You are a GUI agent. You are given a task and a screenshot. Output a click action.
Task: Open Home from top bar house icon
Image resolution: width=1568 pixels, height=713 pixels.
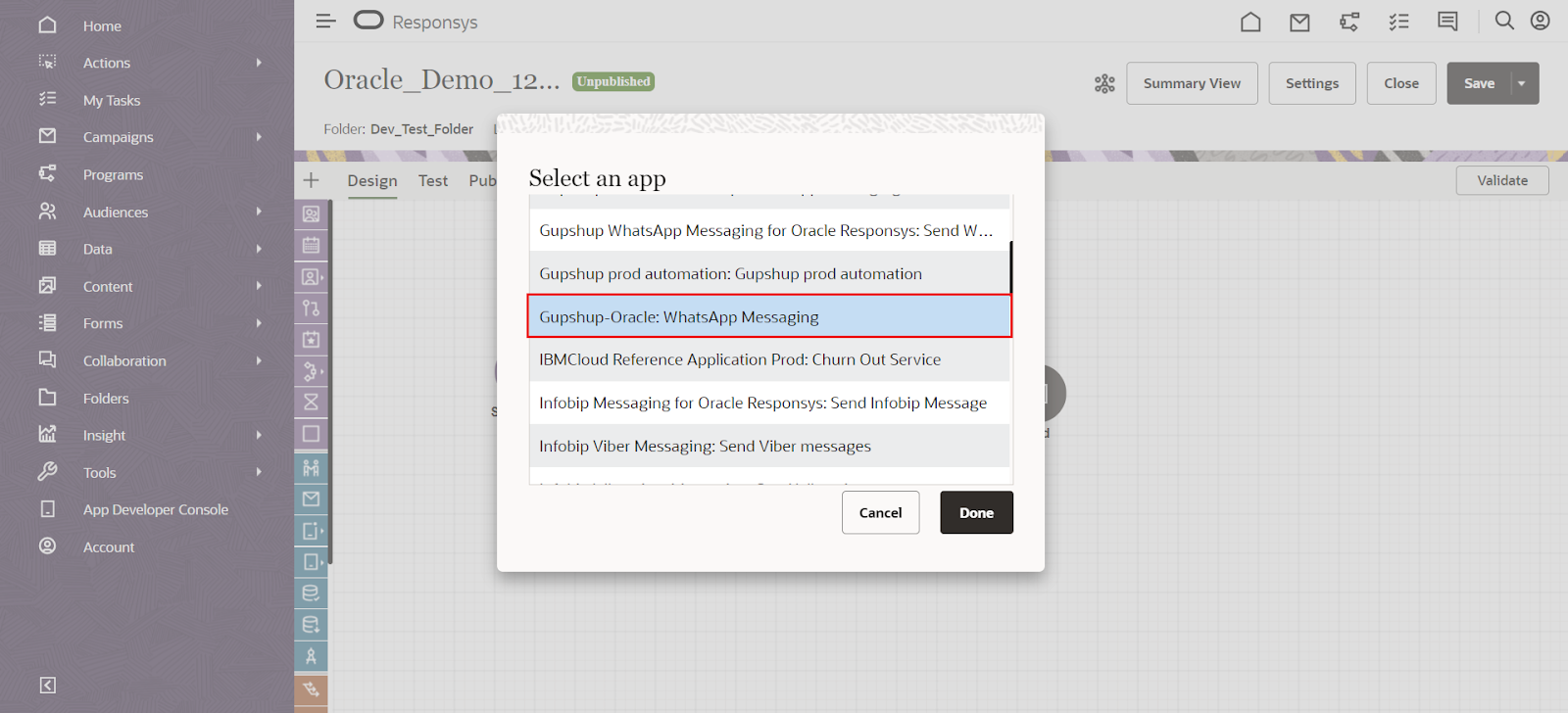[x=1250, y=22]
